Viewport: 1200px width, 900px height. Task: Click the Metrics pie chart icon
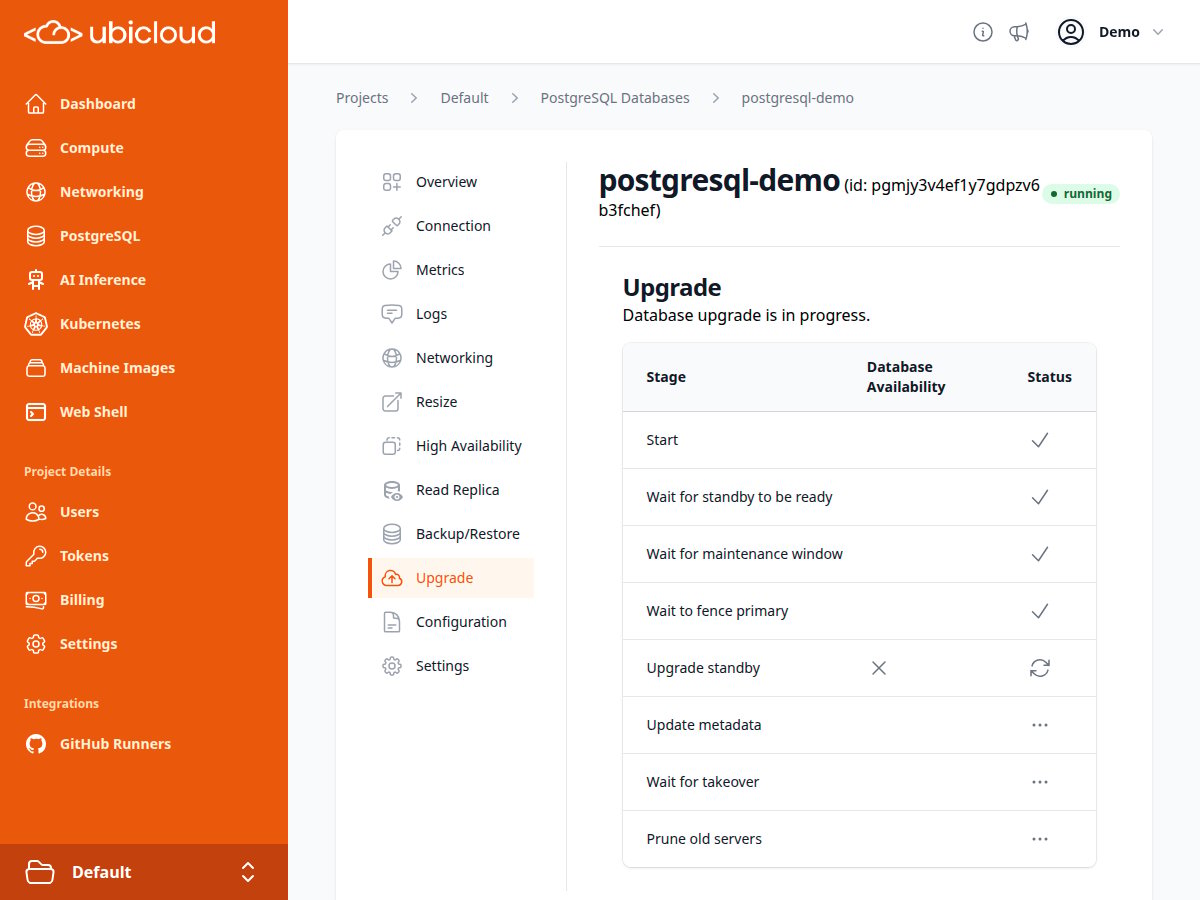[392, 270]
